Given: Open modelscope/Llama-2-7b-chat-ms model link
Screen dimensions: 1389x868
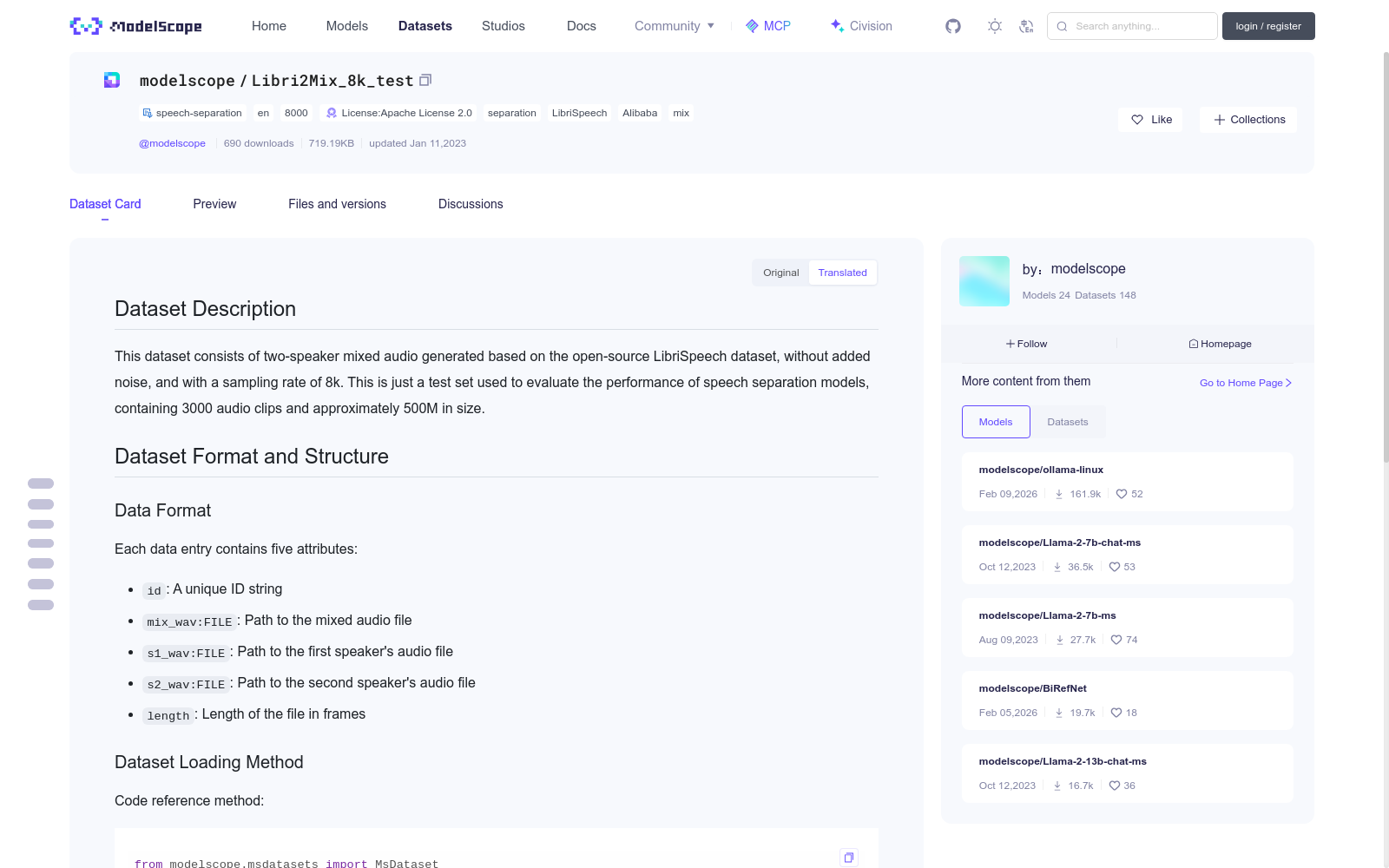Looking at the screenshot, I should point(1060,542).
